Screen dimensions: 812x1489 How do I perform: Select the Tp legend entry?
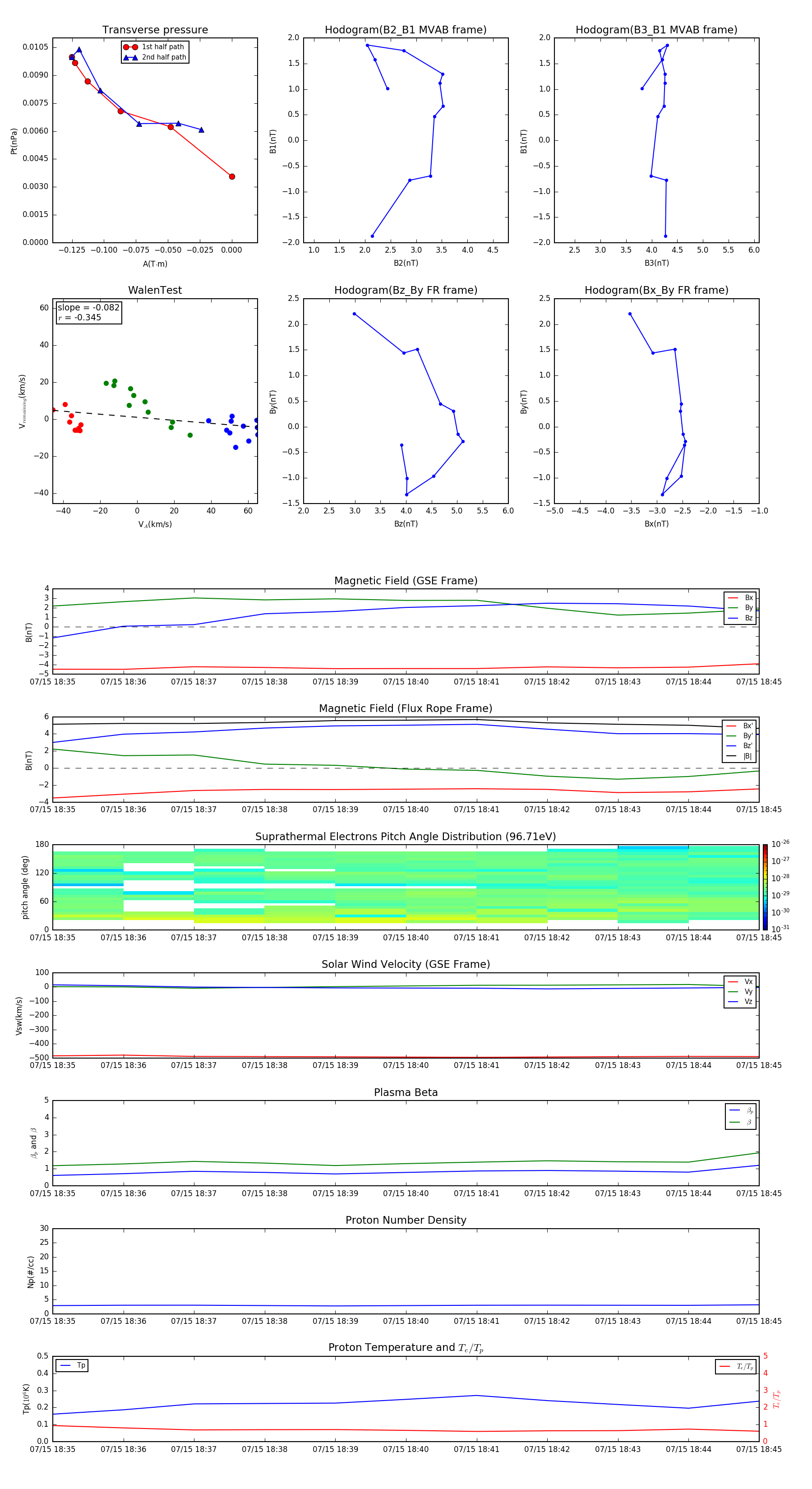click(72, 1365)
